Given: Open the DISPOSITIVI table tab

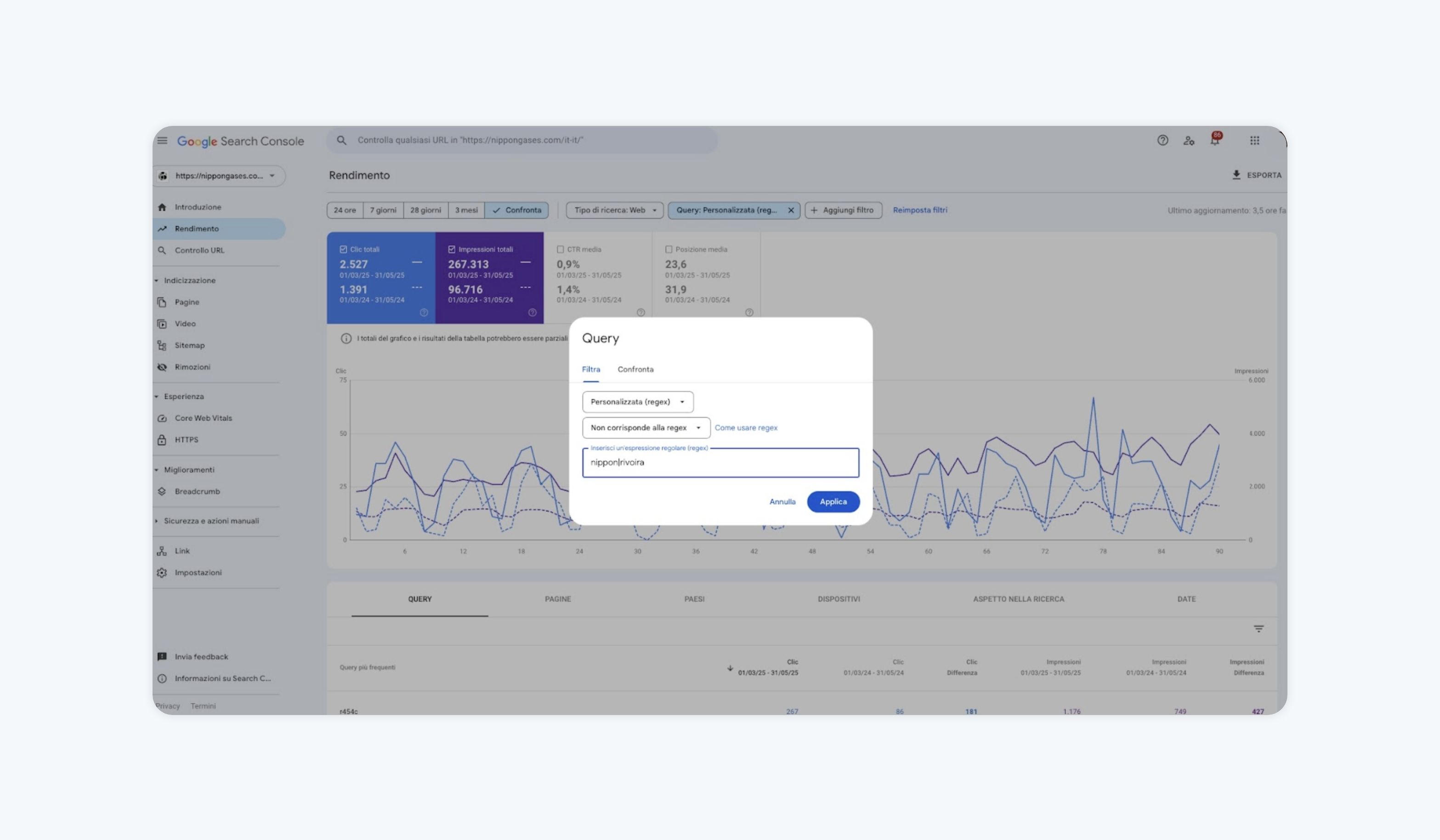Looking at the screenshot, I should pos(839,599).
